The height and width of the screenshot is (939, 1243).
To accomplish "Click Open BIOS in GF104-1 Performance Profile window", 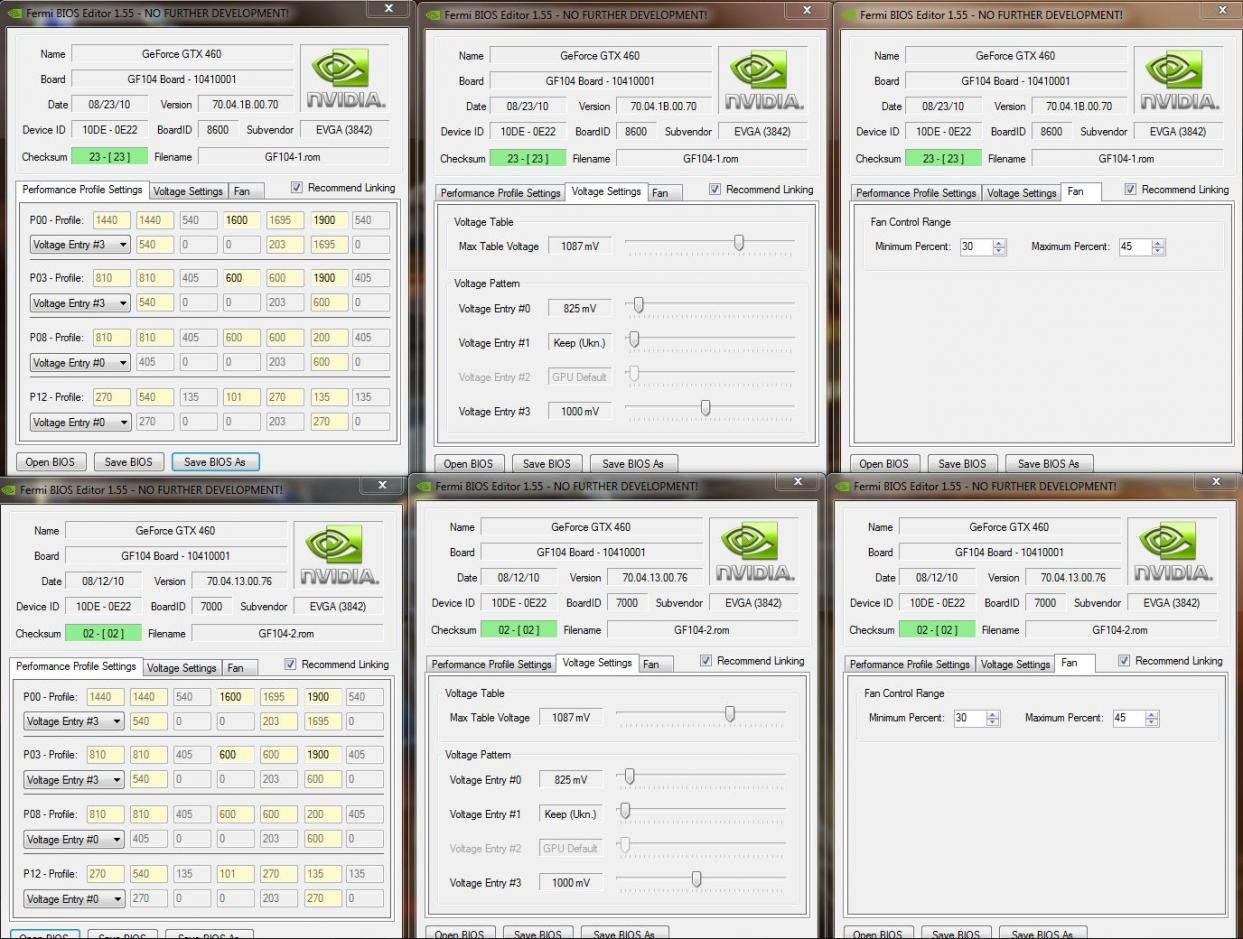I will 51,462.
